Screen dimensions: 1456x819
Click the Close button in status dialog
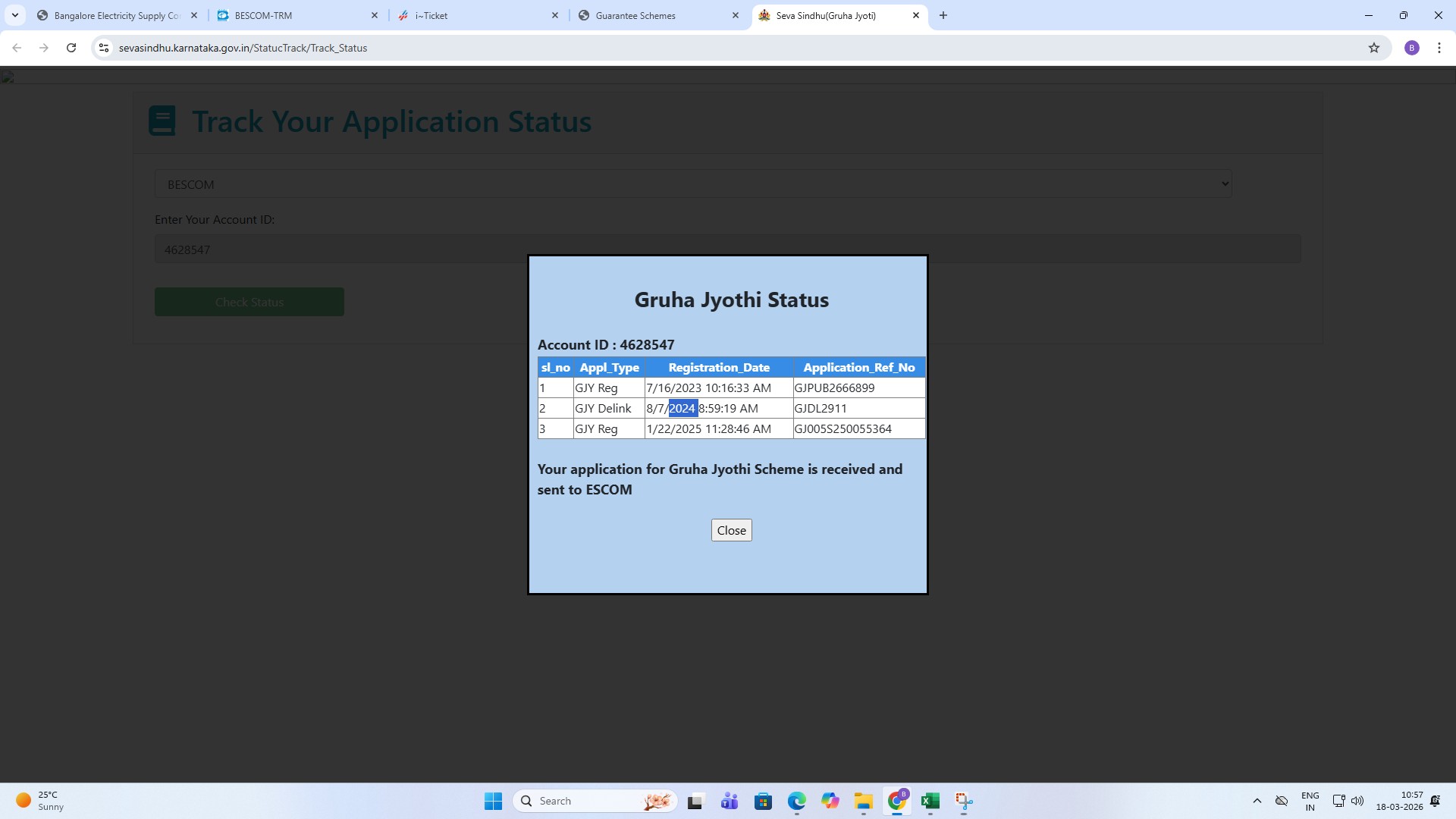(x=731, y=530)
